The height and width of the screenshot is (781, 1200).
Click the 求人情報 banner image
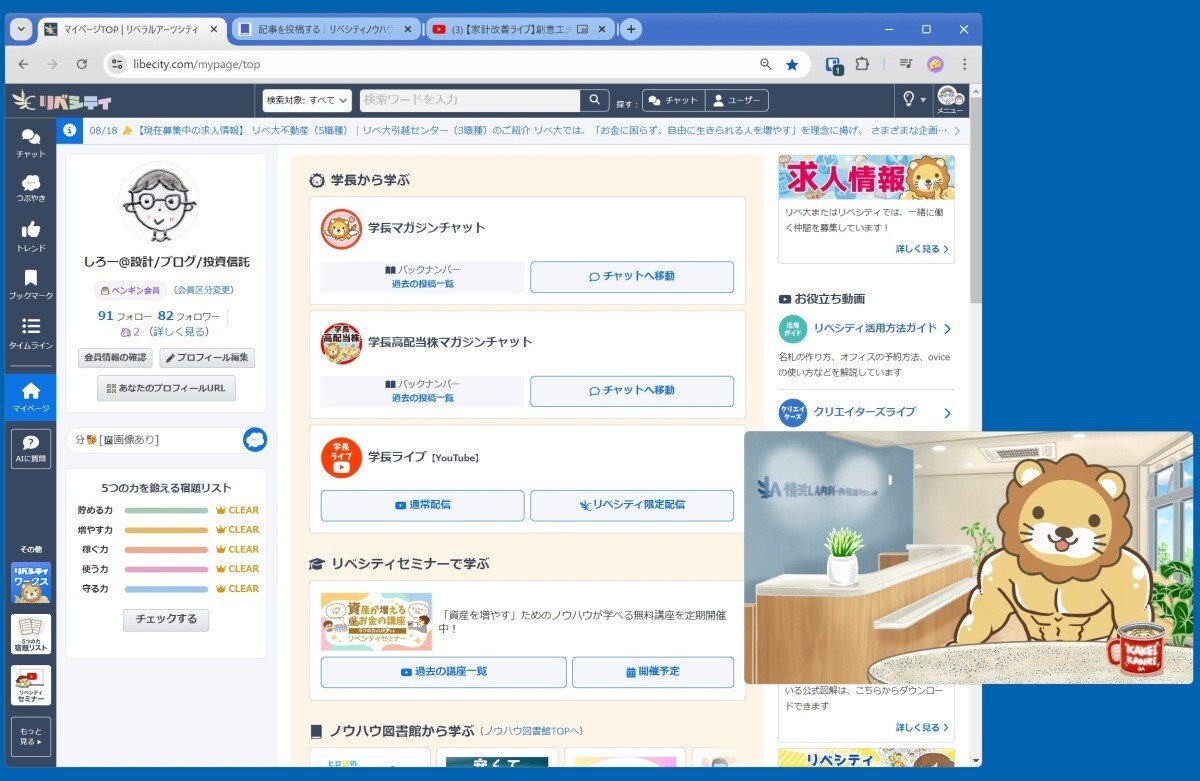coord(866,177)
